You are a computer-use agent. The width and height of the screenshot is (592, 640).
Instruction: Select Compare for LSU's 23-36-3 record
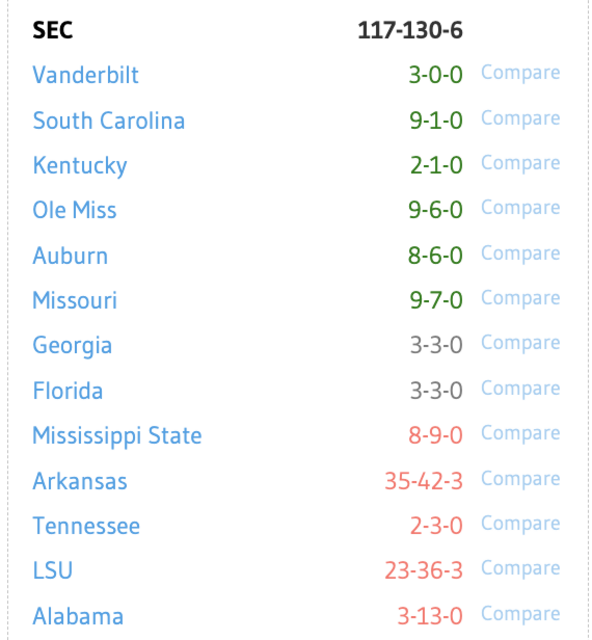521,569
